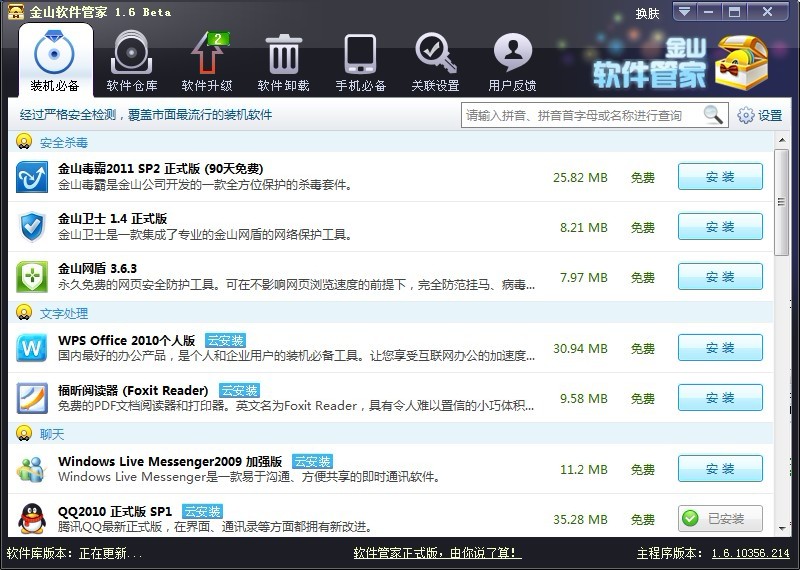Open the 手机必备 phone section
This screenshot has width=800, height=570.
tap(360, 62)
